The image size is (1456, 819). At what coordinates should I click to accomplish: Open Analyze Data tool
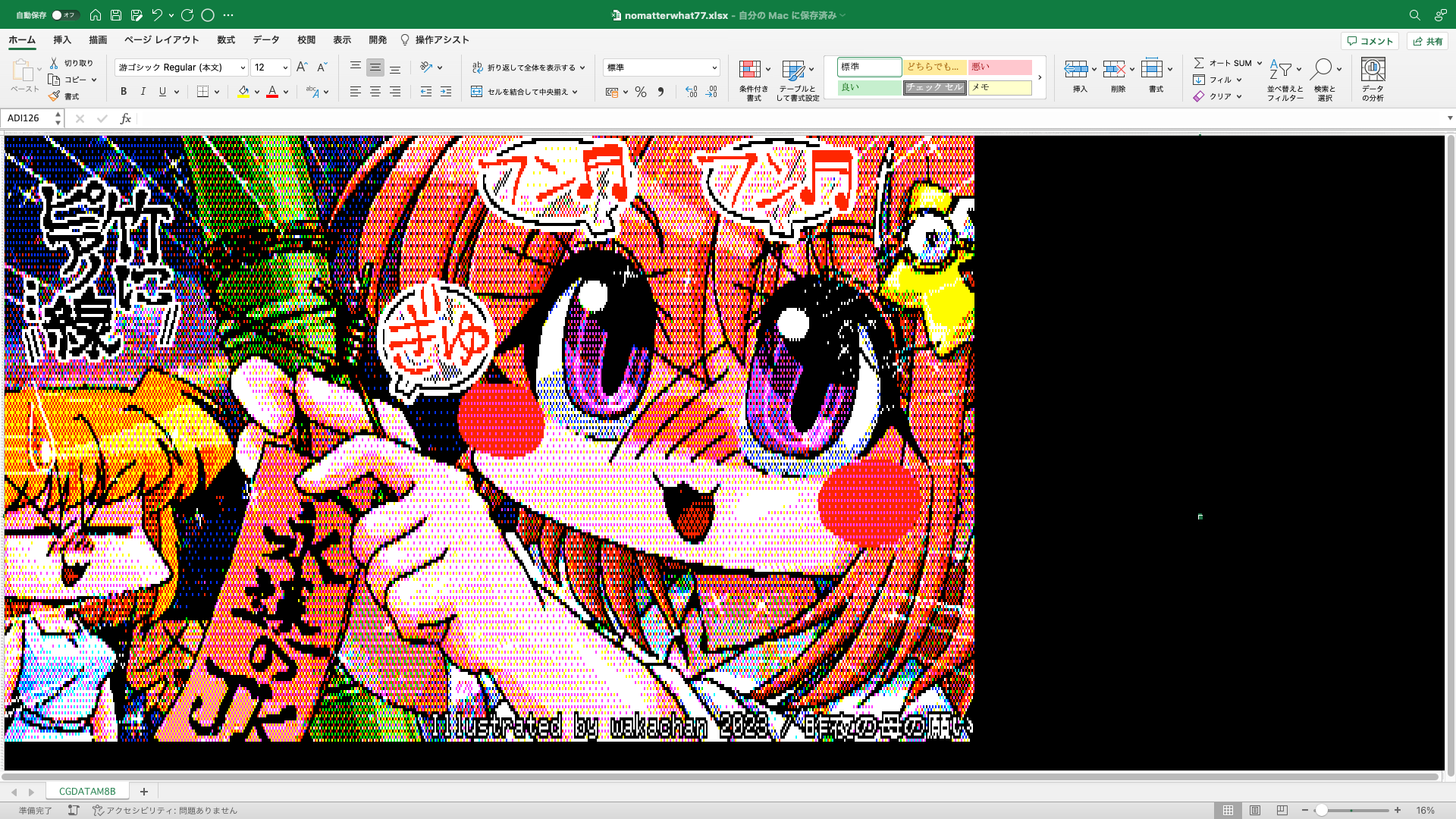[x=1373, y=79]
